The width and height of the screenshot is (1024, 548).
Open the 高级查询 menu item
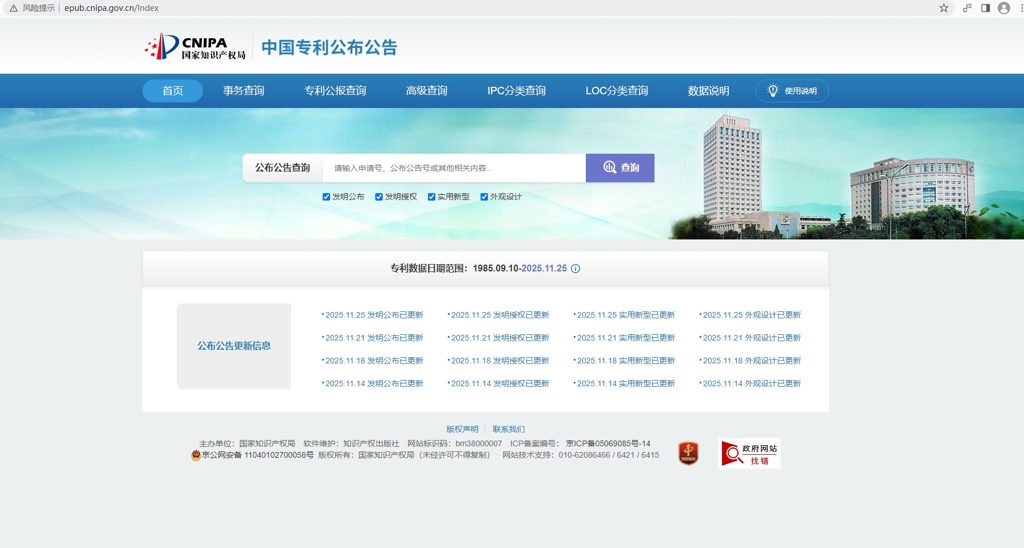[426, 91]
